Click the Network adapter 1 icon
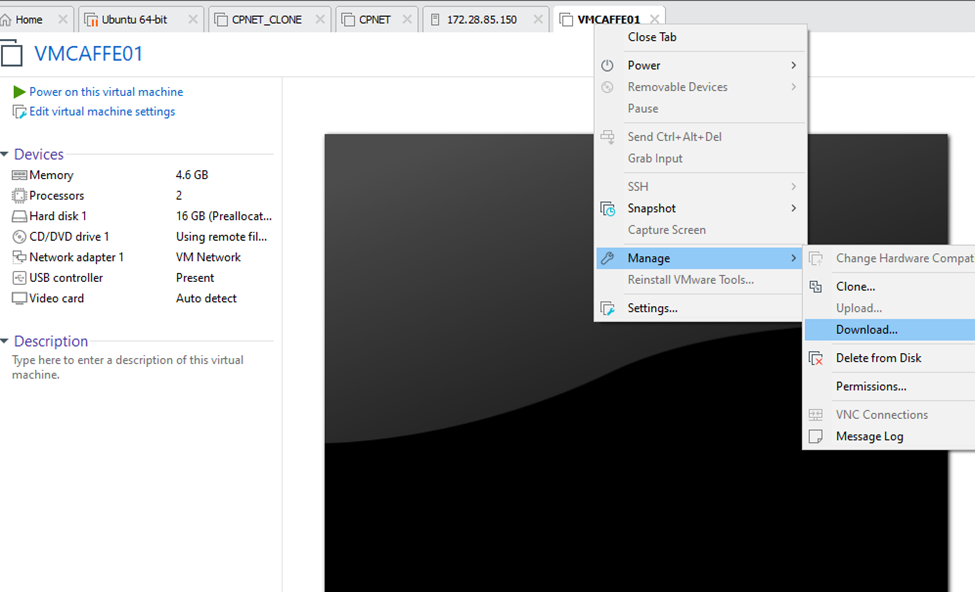 click(x=19, y=257)
